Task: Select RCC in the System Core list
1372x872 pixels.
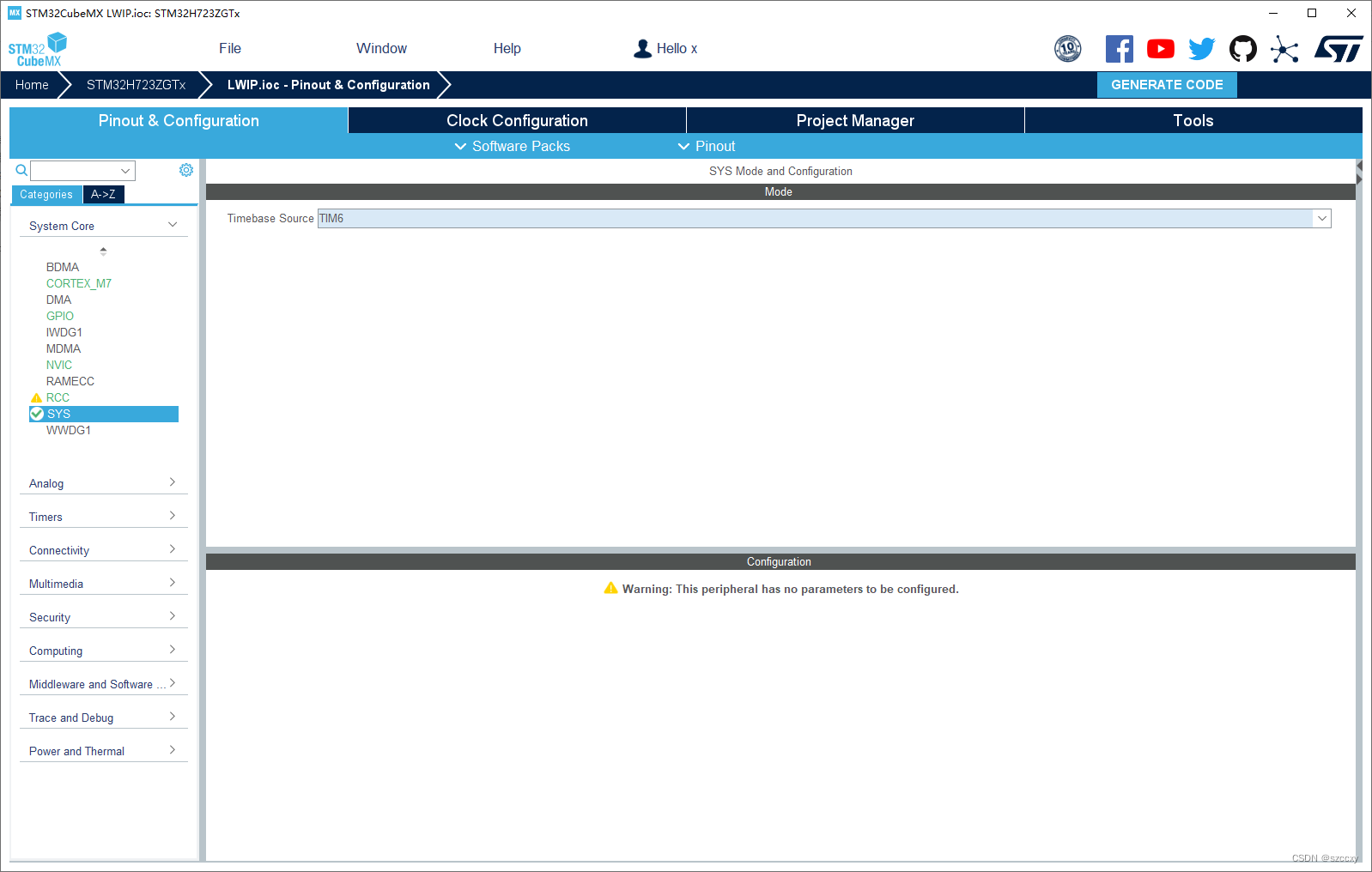Action: 58,397
